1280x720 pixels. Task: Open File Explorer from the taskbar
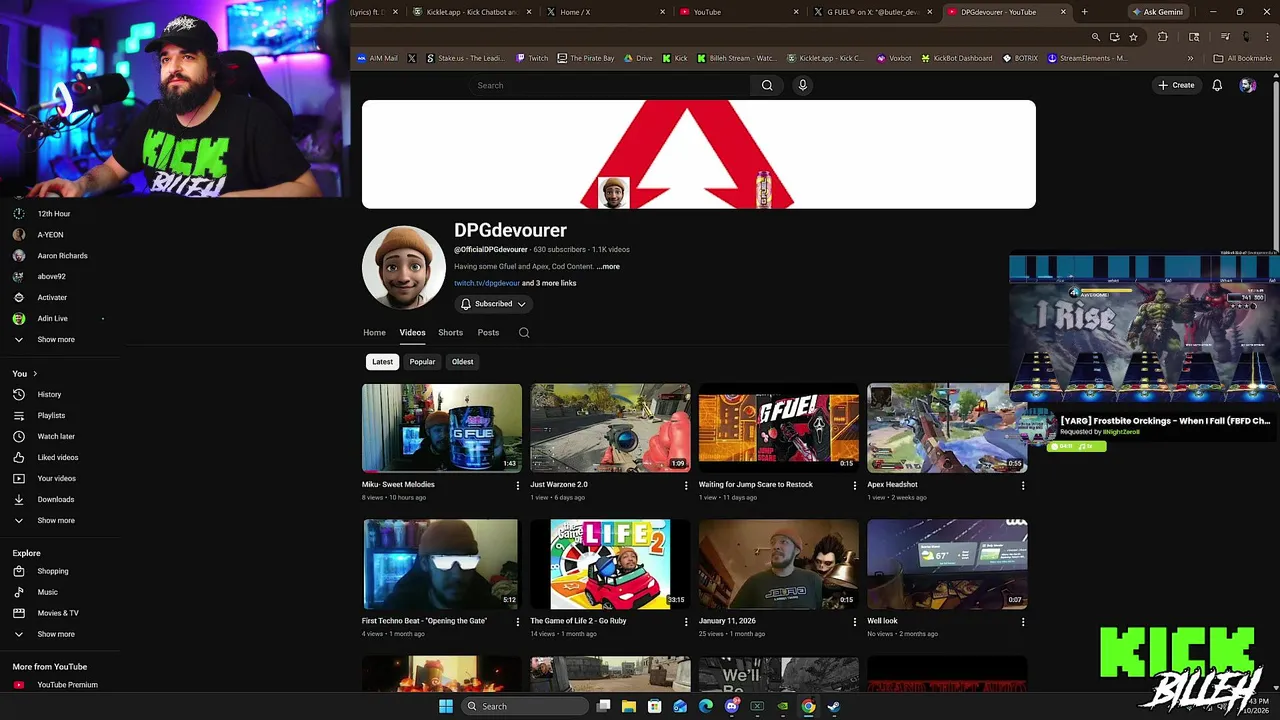(x=629, y=706)
